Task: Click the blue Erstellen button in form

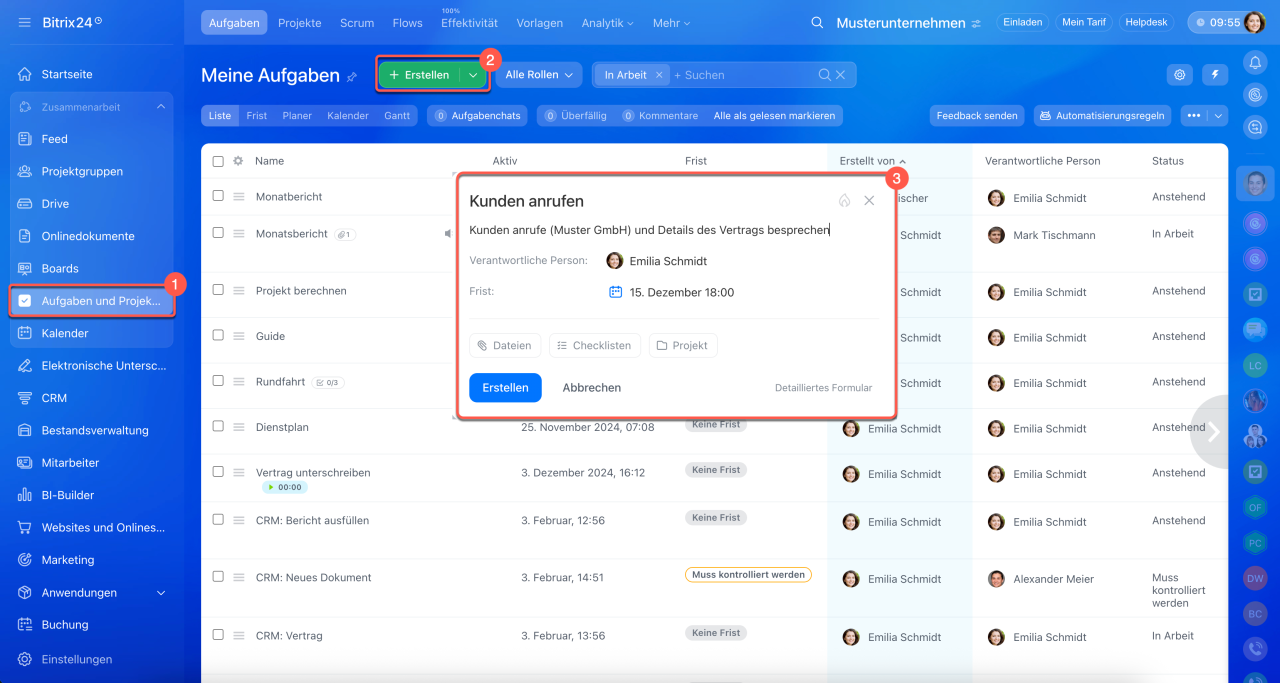Action: coord(505,388)
